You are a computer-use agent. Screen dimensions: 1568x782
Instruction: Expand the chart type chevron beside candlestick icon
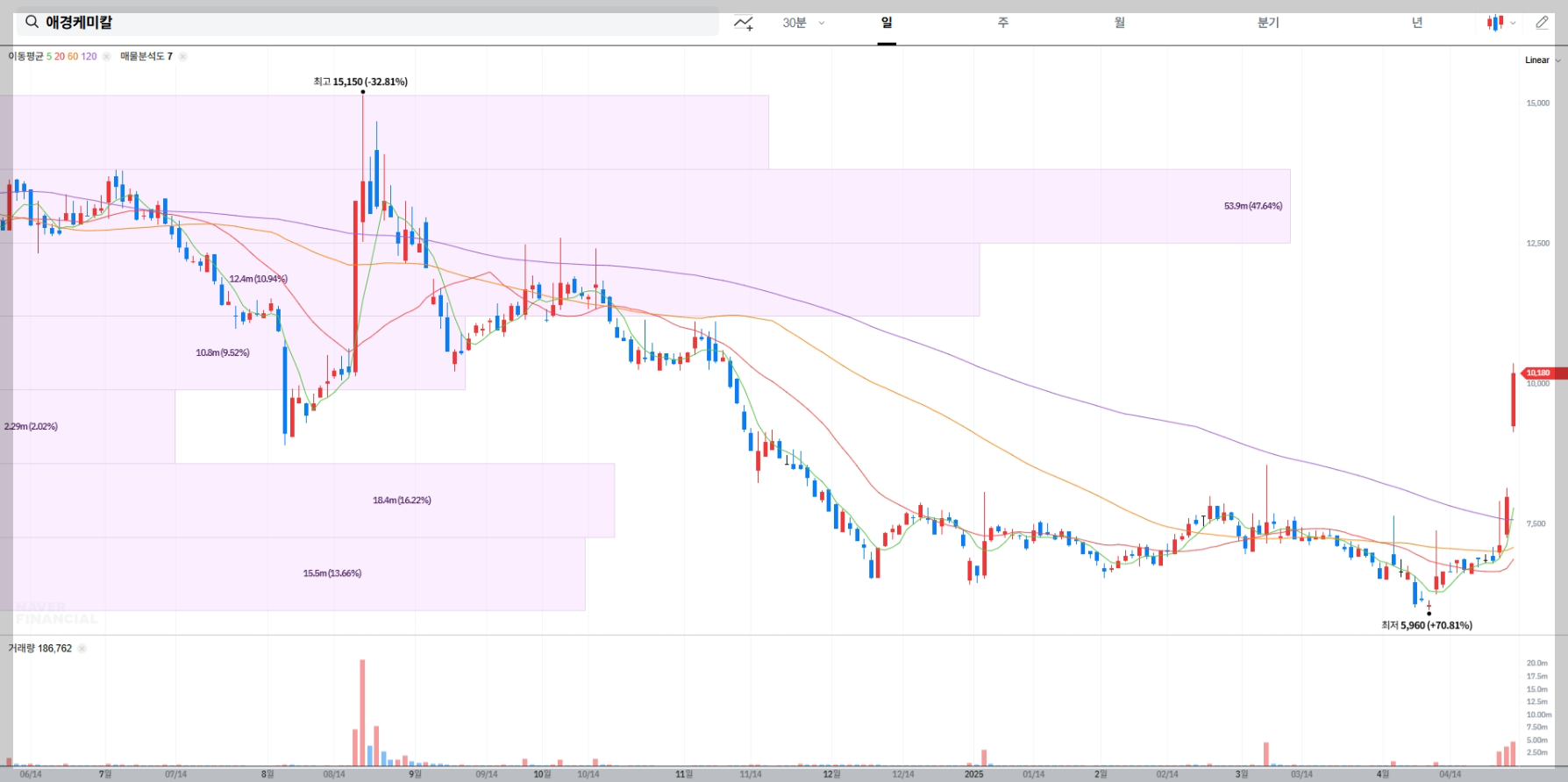coord(1513,24)
